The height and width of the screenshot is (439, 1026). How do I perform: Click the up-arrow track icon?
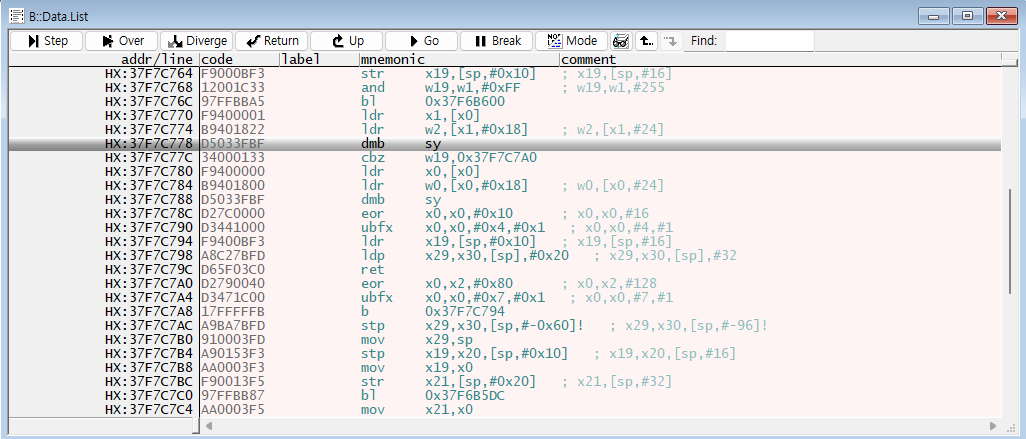(x=646, y=41)
